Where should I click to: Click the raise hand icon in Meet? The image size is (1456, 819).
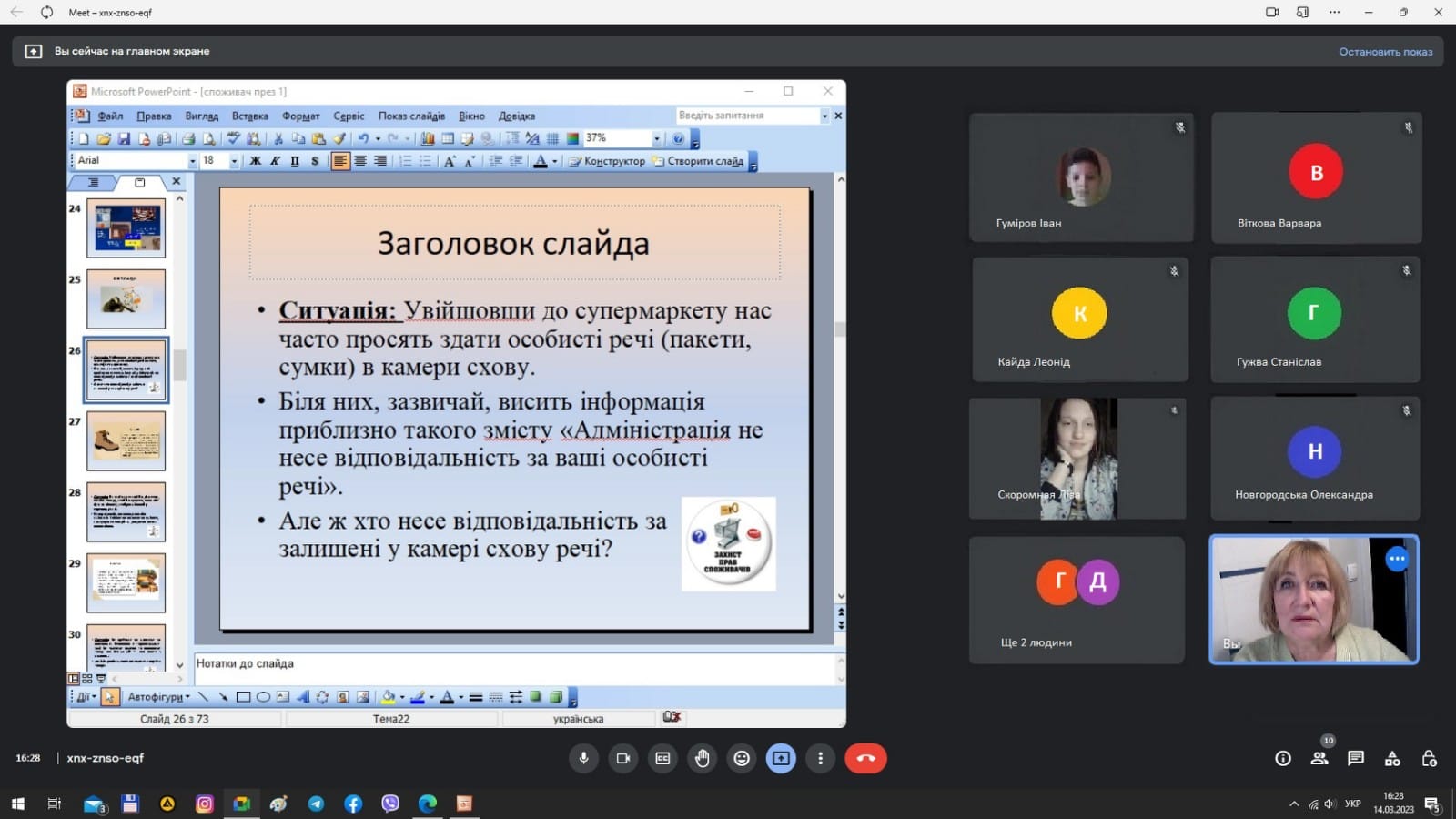pyautogui.click(x=702, y=758)
